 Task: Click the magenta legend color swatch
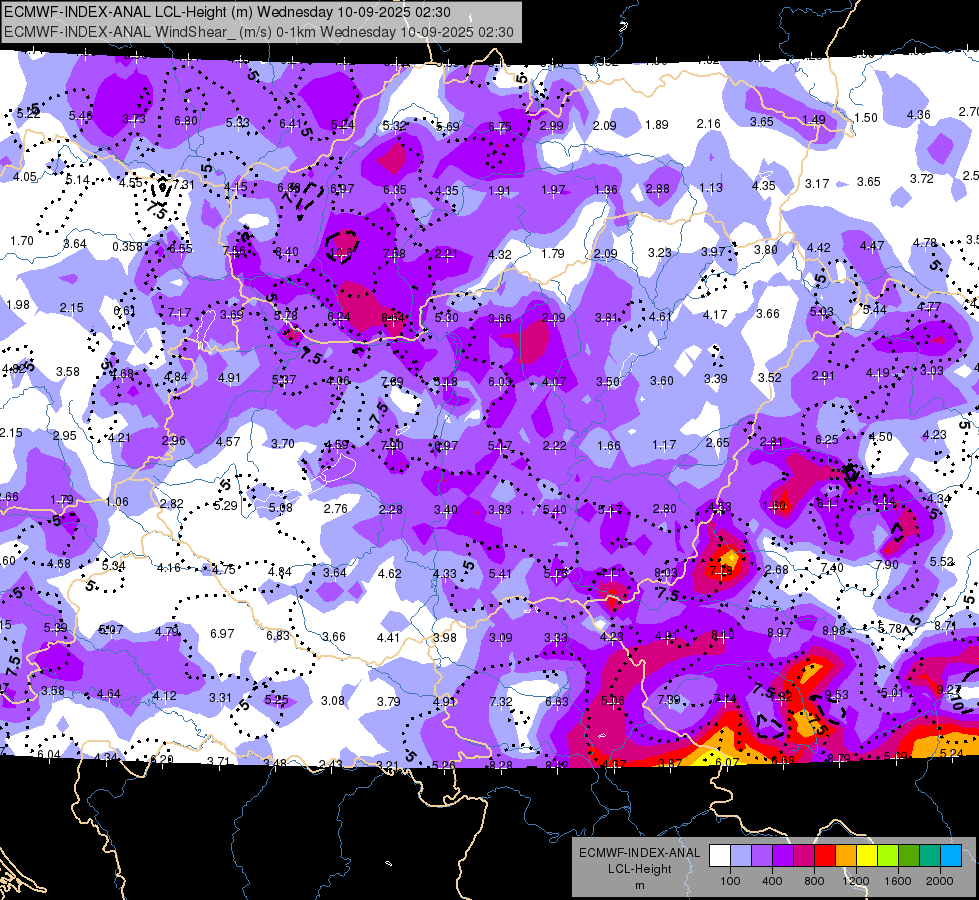pyautogui.click(x=804, y=856)
